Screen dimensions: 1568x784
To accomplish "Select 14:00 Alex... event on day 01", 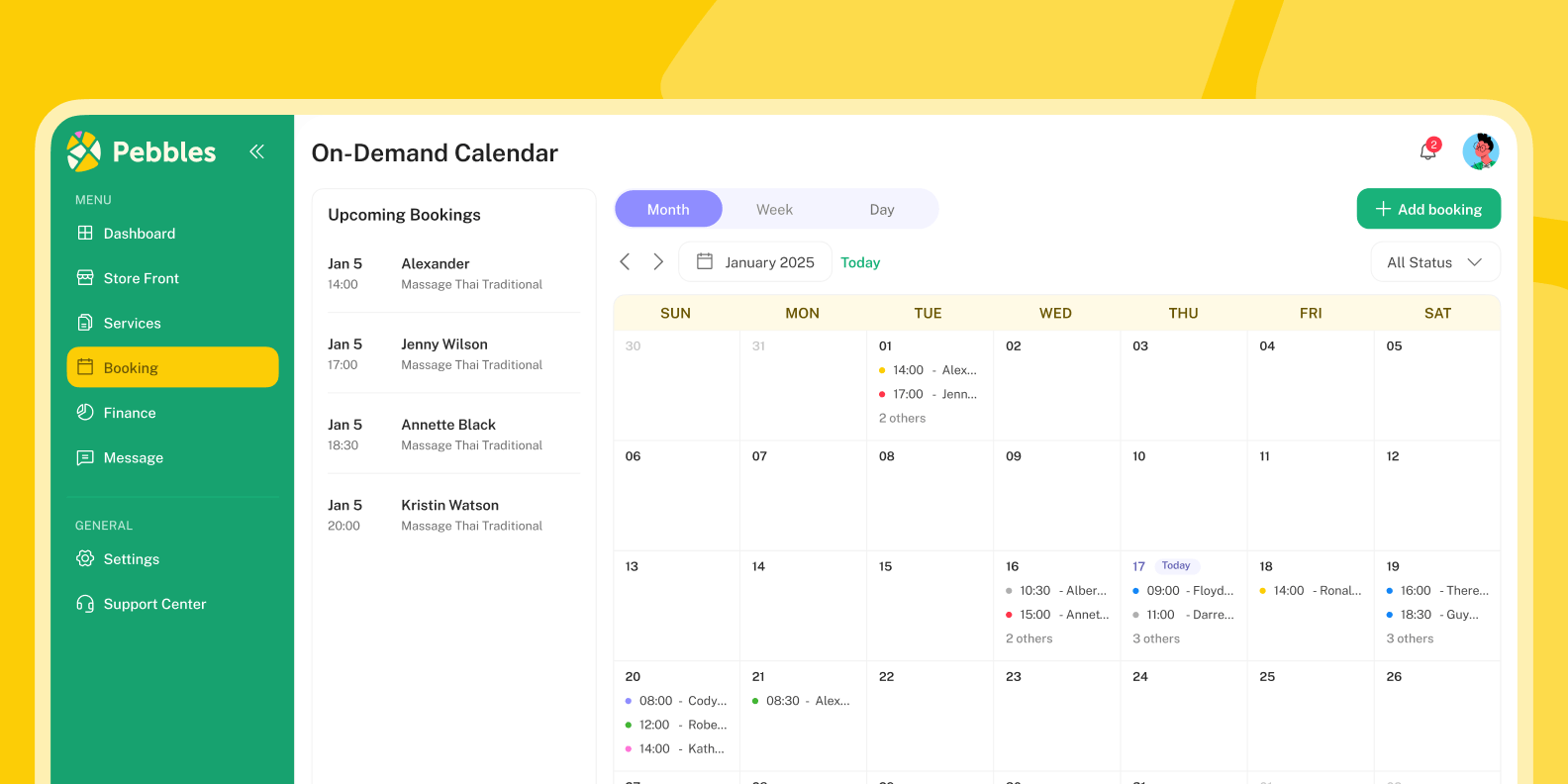I will [x=929, y=370].
